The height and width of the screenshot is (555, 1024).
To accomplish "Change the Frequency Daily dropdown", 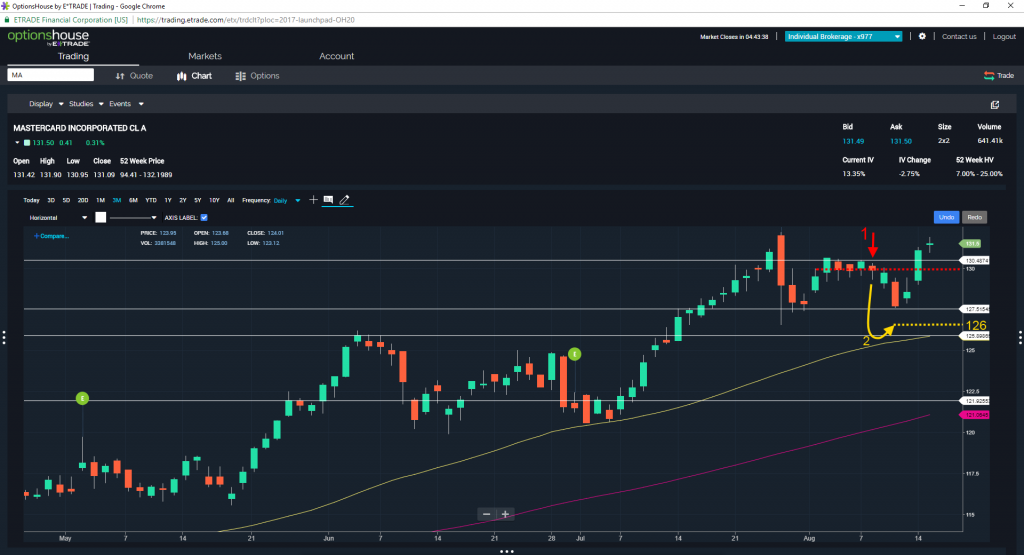I will 287,200.
